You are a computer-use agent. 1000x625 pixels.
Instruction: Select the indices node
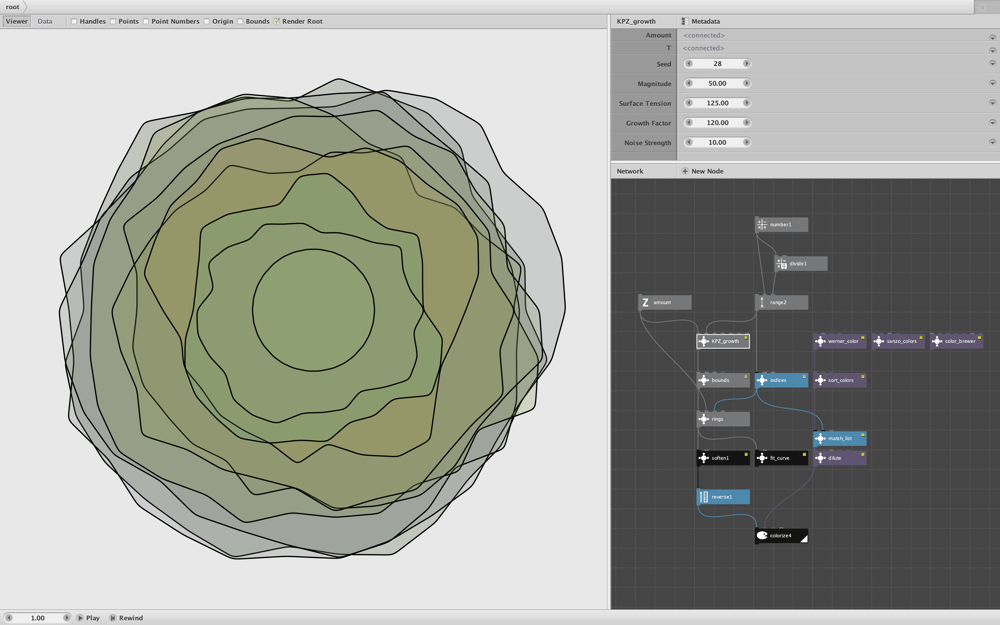tap(781, 380)
